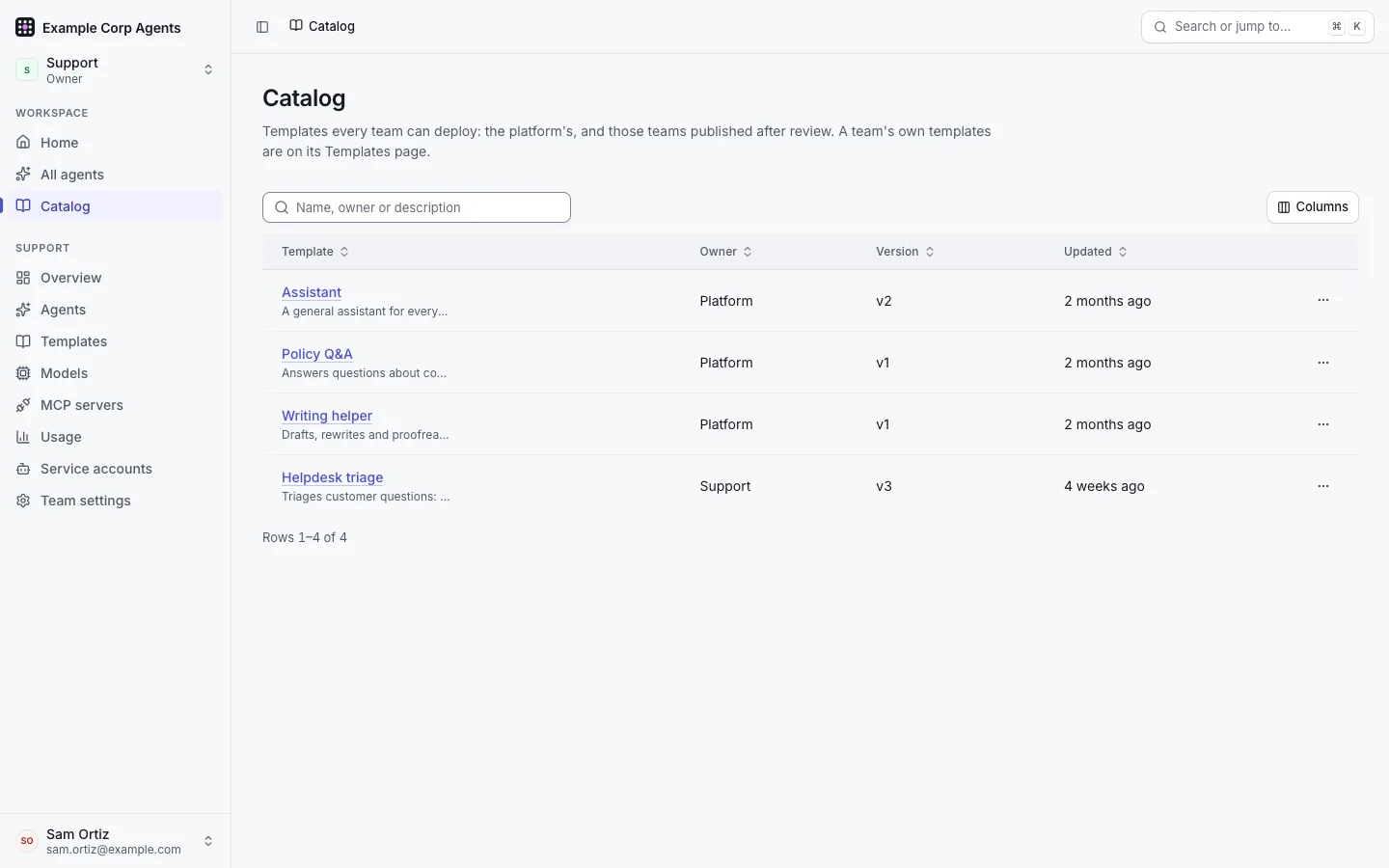The width and height of the screenshot is (1389, 868).
Task: Open All agents page
Action: (x=116, y=175)
